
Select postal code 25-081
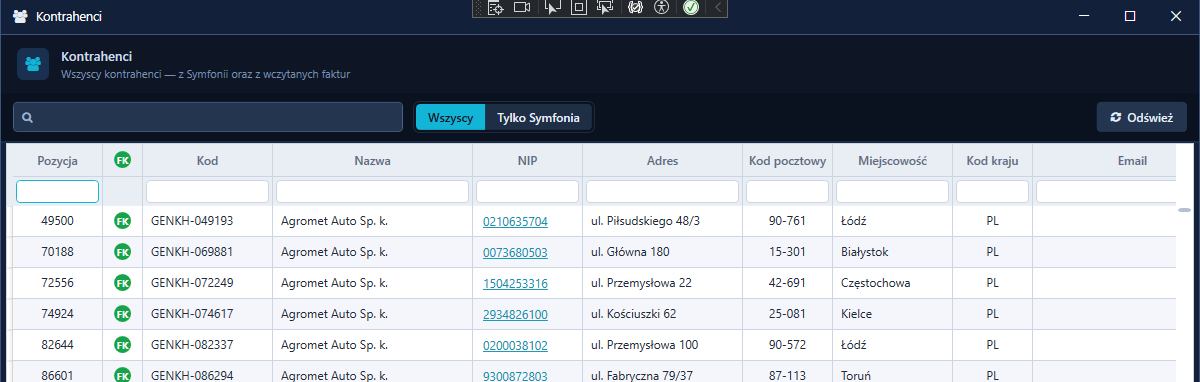(x=787, y=314)
